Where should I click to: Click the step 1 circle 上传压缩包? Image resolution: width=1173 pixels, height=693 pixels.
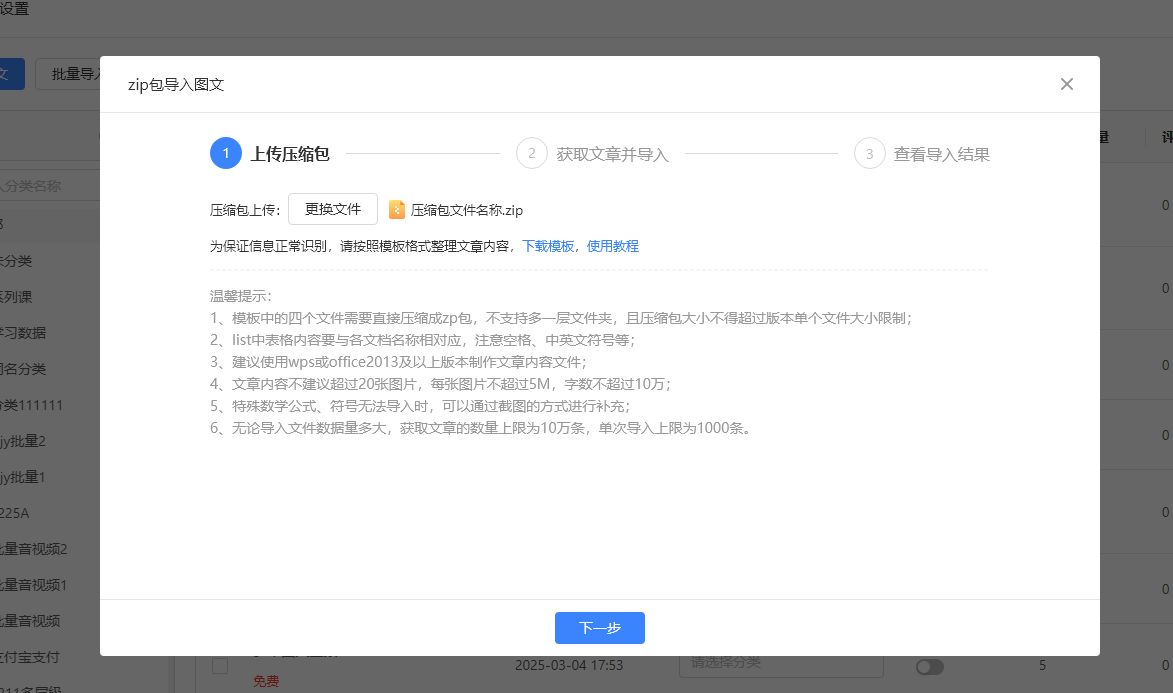coord(226,154)
